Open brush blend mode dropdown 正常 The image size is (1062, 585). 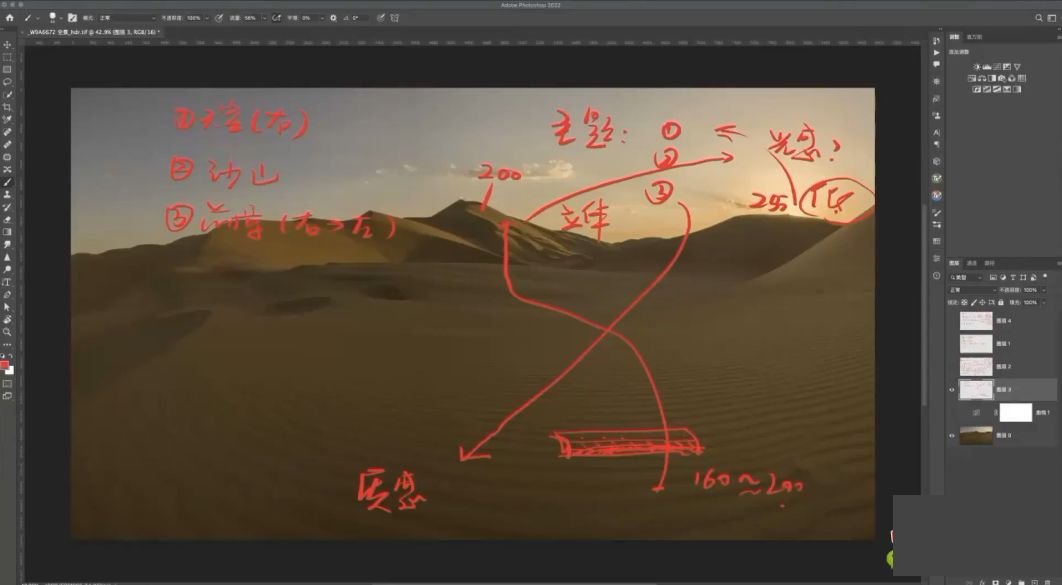tap(127, 18)
